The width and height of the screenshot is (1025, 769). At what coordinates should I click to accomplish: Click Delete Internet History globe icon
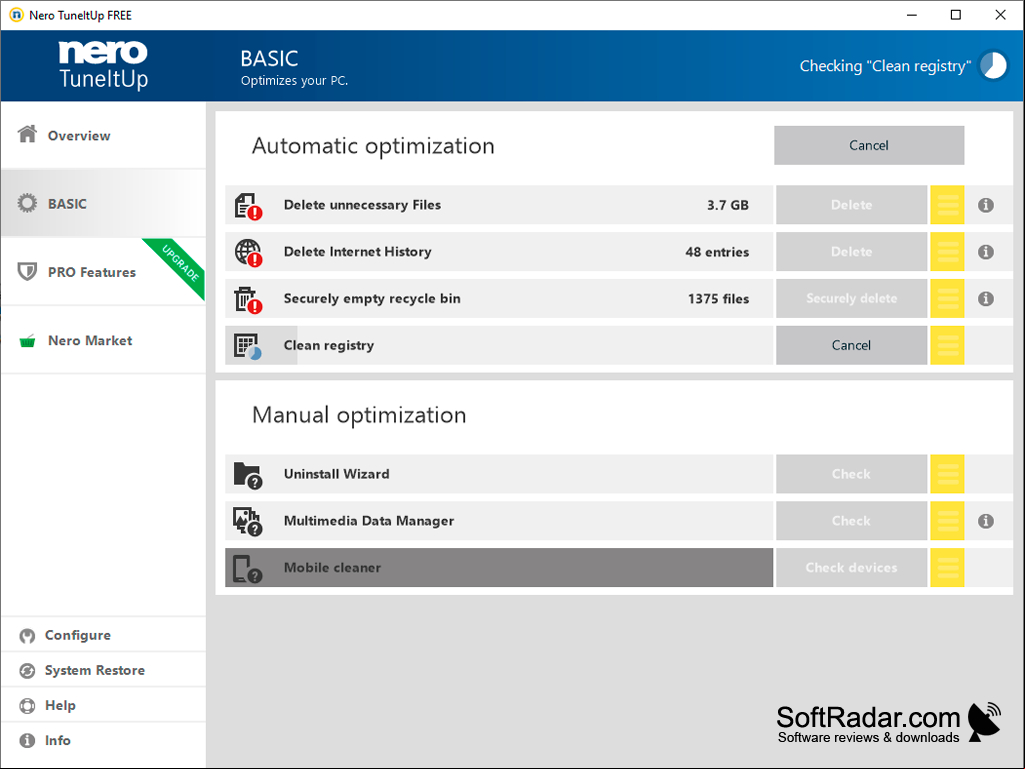tap(248, 252)
